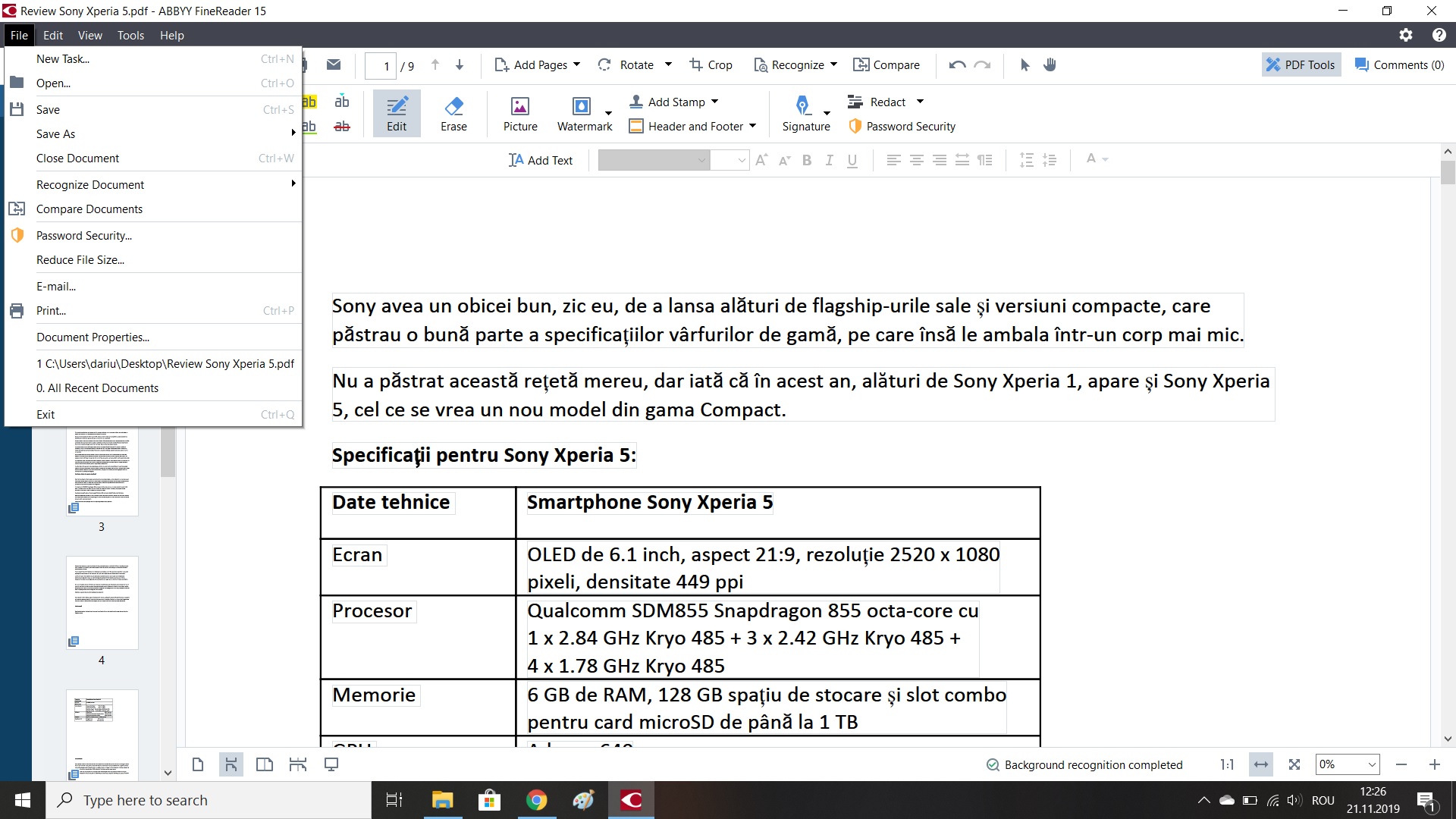Click the undo arrow icon
1456x819 pixels.
[957, 65]
